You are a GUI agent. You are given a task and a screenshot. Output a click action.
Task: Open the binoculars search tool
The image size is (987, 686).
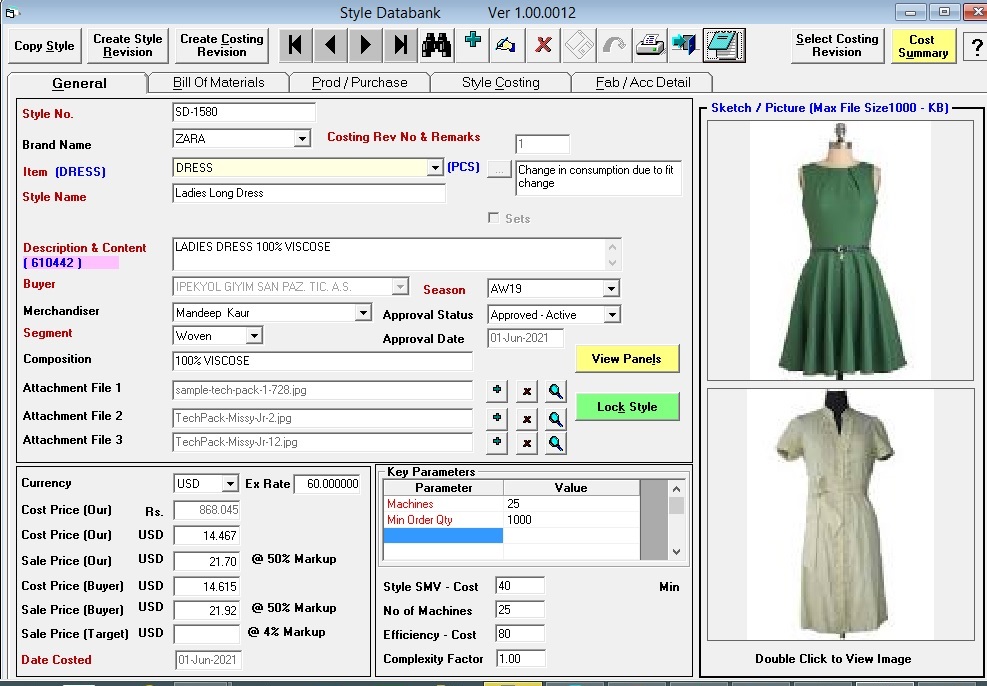436,45
